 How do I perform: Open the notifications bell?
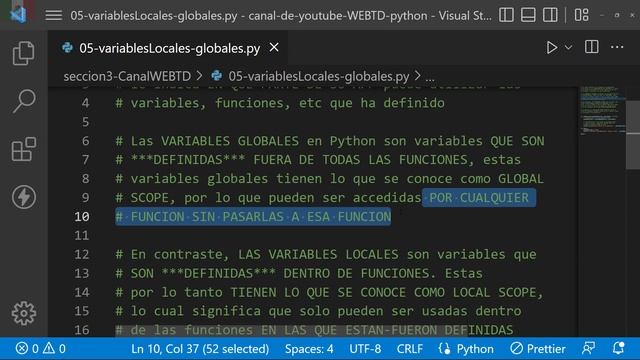pyautogui.click(x=618, y=348)
